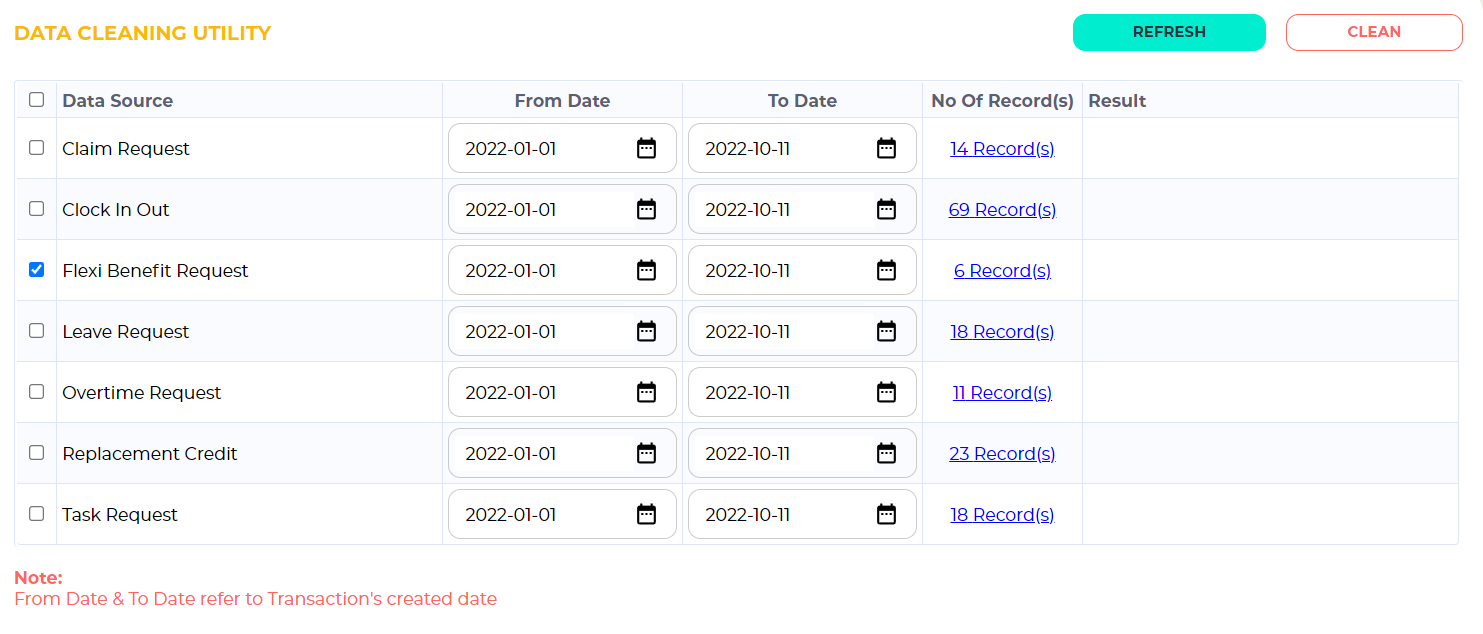Tick the Leave Request checkbox
The image size is (1483, 634).
[x=37, y=331]
